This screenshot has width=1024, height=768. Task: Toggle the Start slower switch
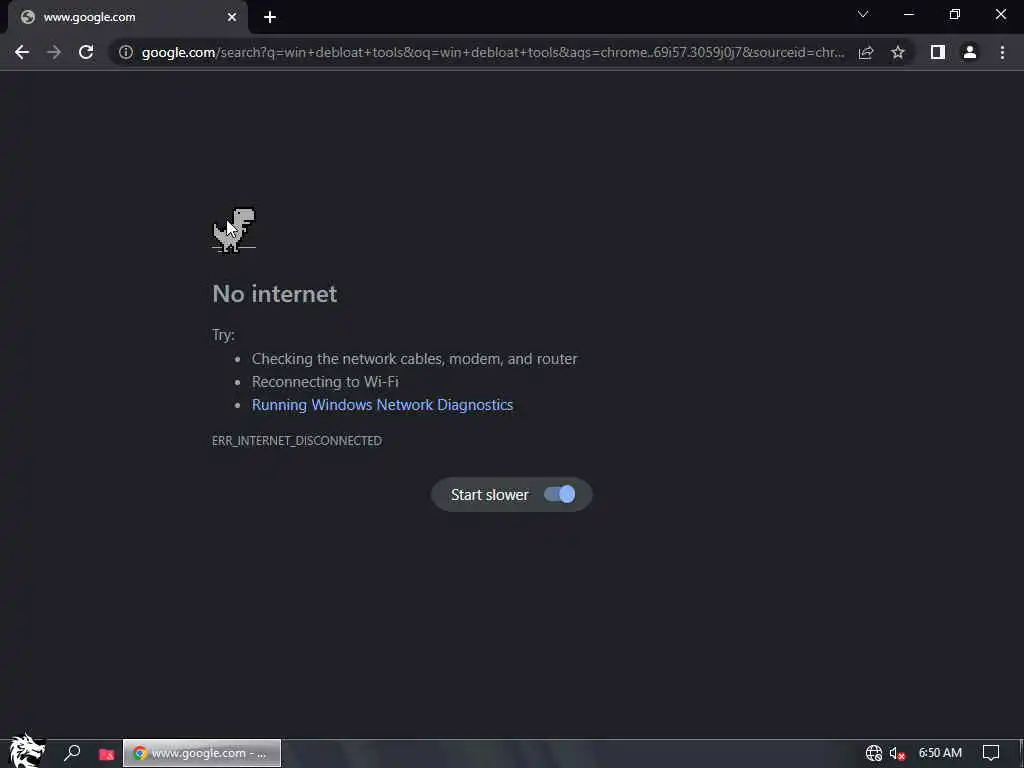[x=560, y=494]
